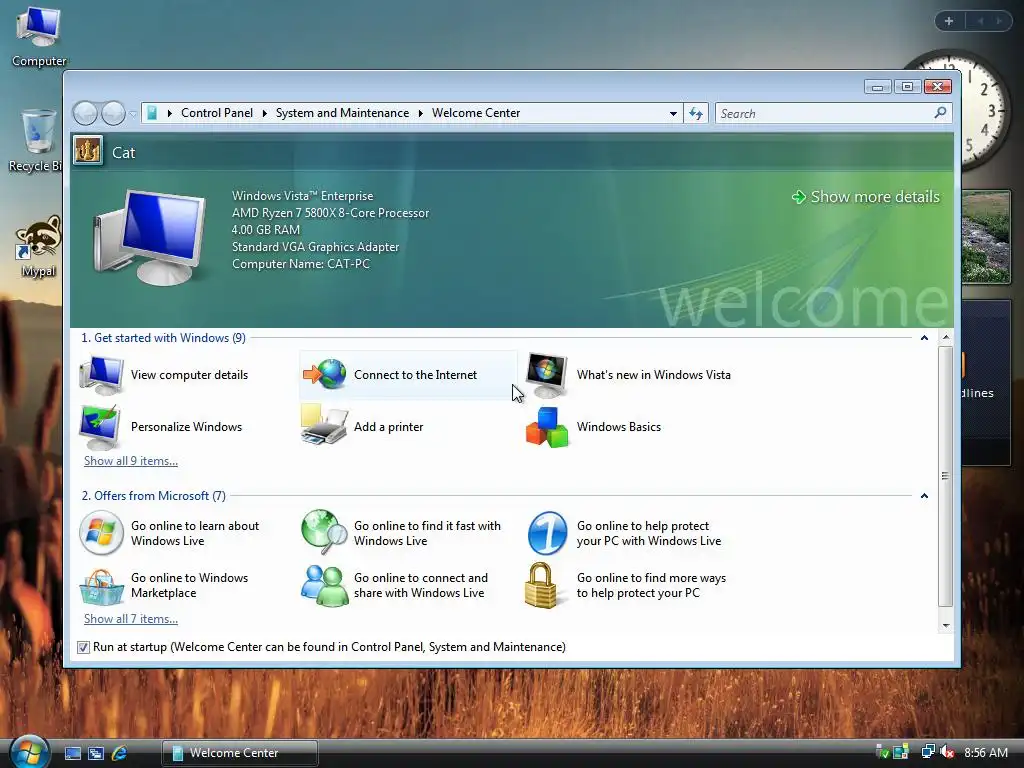This screenshot has height=768, width=1024.
Task: Click the Computer Name: CAT-PC text
Action: (x=301, y=264)
